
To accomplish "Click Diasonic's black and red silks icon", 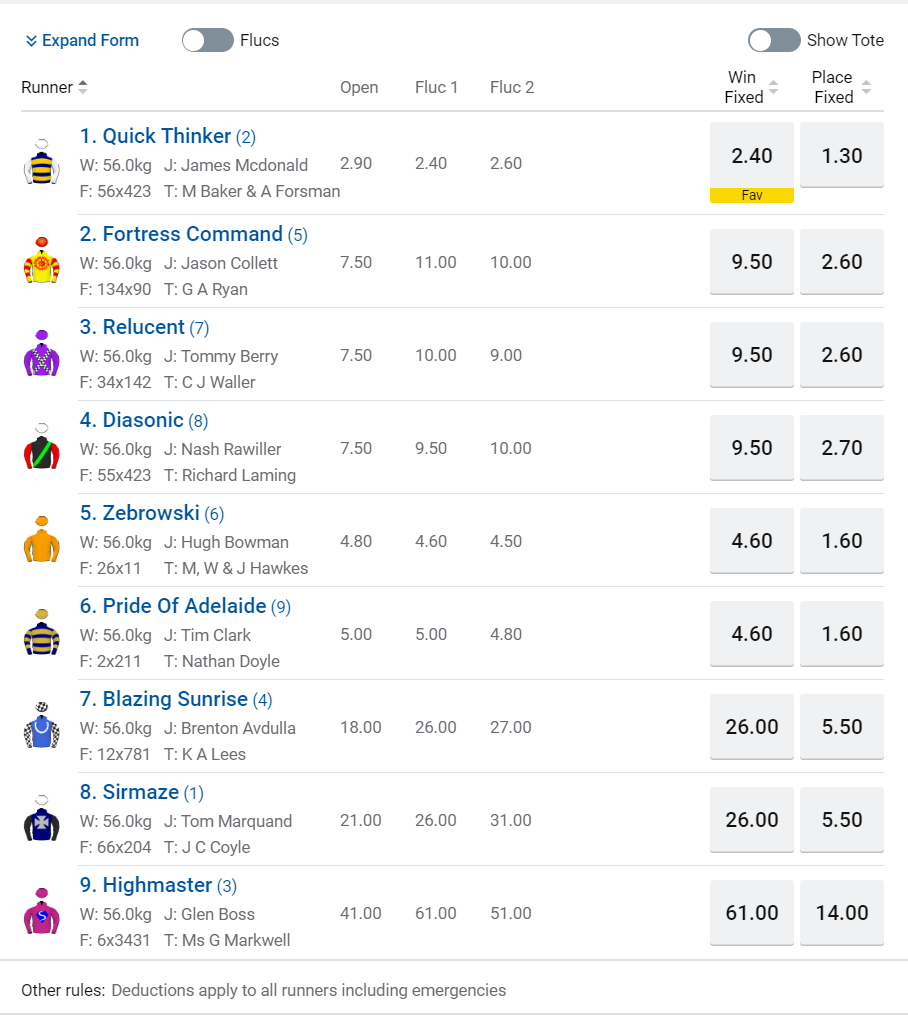I will pyautogui.click(x=41, y=447).
